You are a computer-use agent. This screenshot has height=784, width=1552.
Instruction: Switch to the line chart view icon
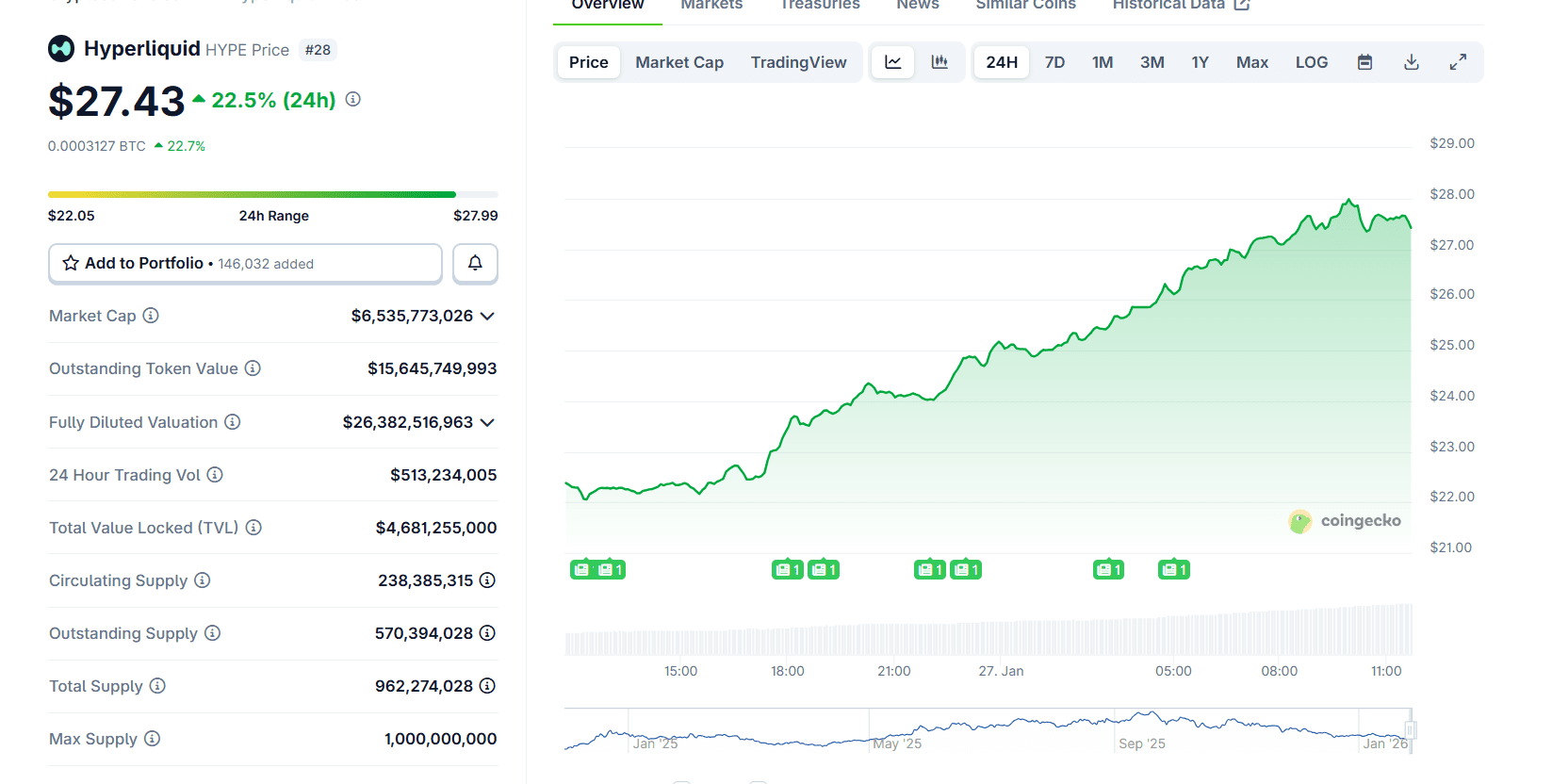(892, 62)
